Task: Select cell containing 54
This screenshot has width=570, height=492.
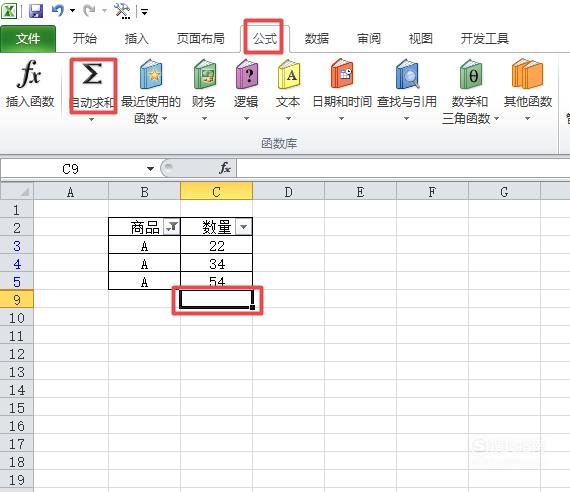Action: pyautogui.click(x=216, y=281)
